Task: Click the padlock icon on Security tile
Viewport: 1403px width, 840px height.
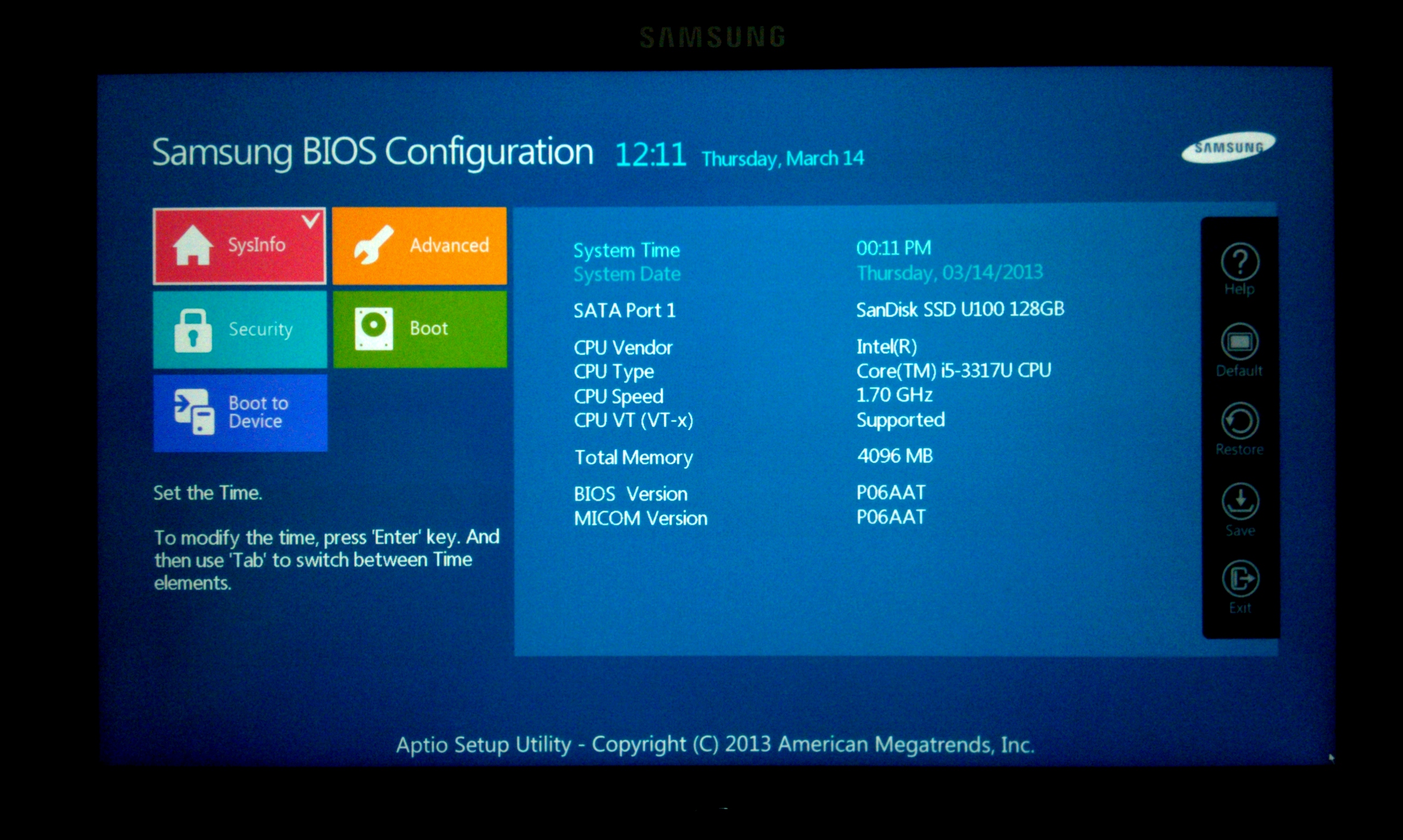Action: pos(193,331)
